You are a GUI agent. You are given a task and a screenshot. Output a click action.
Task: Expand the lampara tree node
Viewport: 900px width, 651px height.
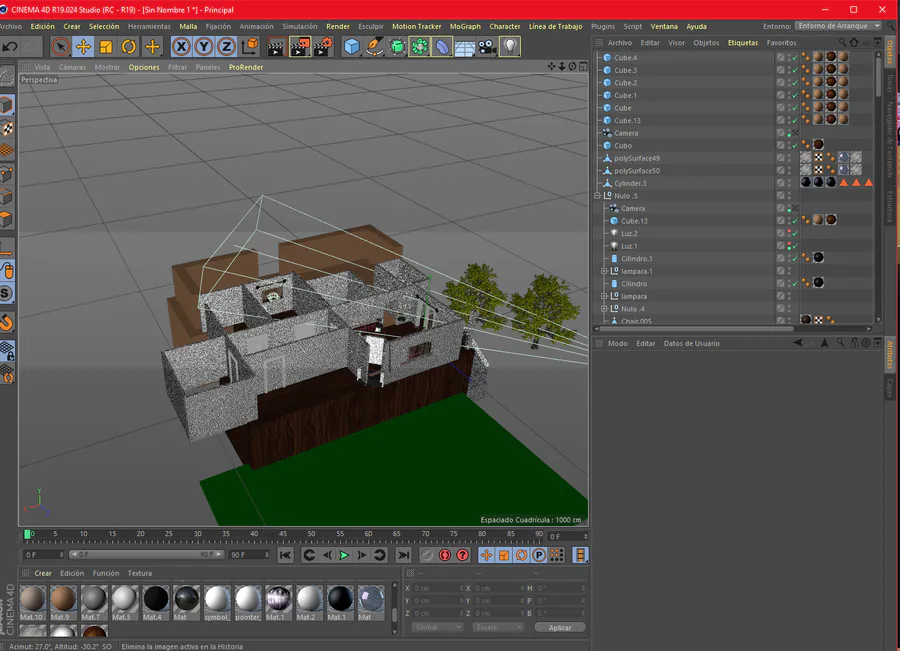pos(604,296)
